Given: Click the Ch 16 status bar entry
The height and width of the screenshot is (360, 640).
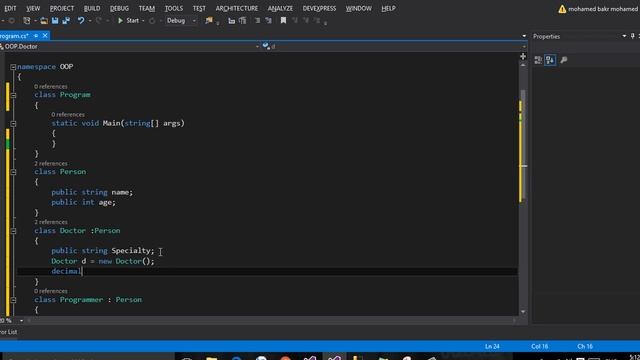Looking at the screenshot, I should click(x=585, y=347).
